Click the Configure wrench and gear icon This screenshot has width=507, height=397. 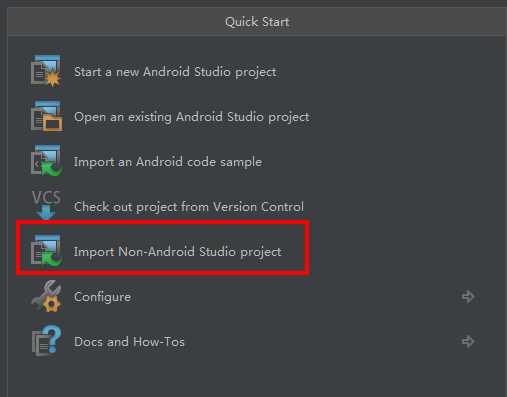click(46, 296)
